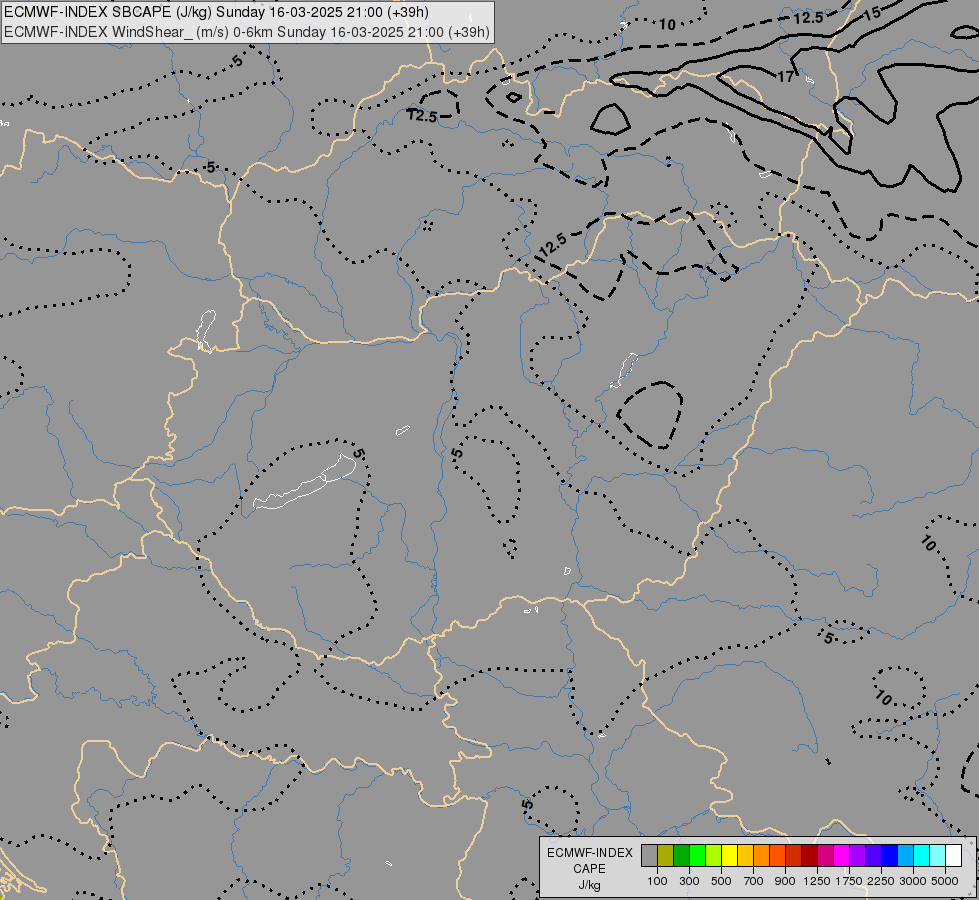The height and width of the screenshot is (900, 979).
Task: Click the 15 wind shear contour label
Action: click(872, 13)
